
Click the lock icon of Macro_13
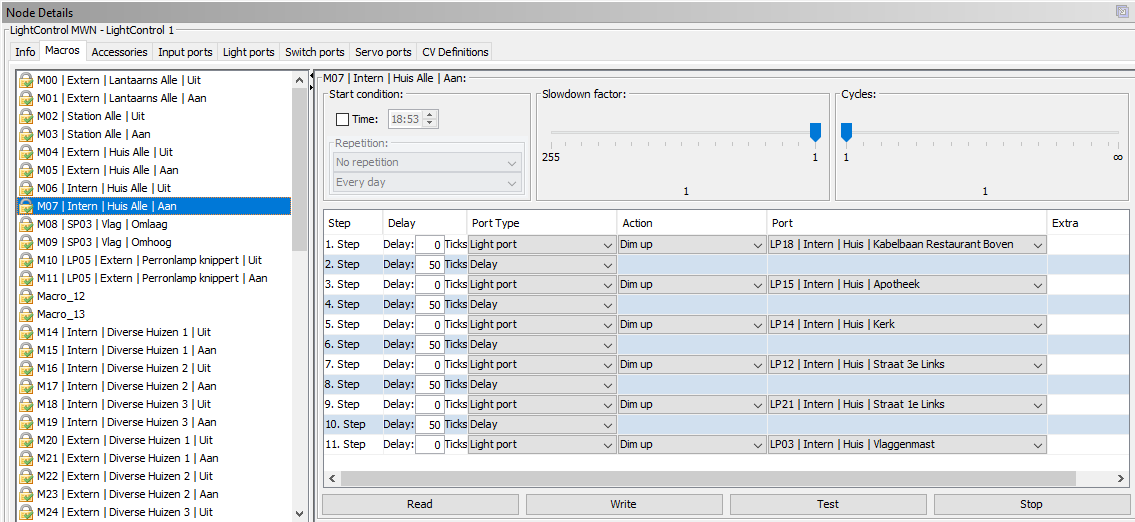27,314
